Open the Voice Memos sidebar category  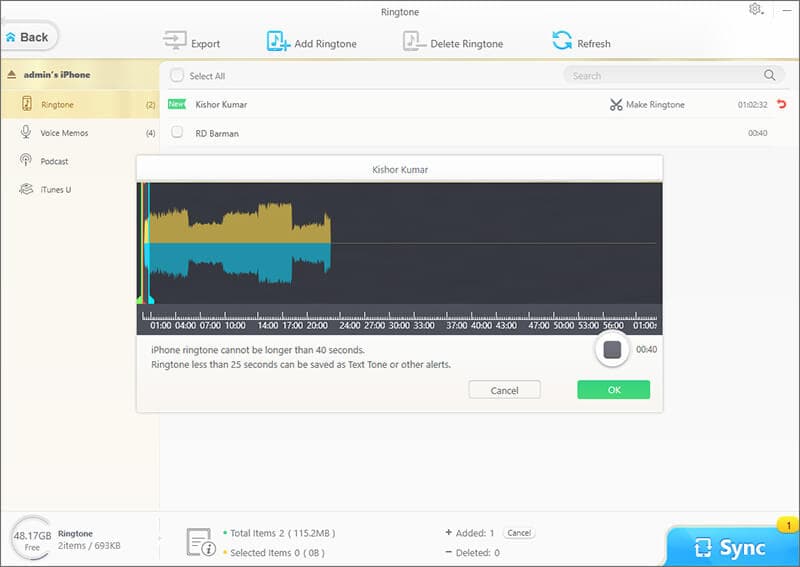click(80, 133)
